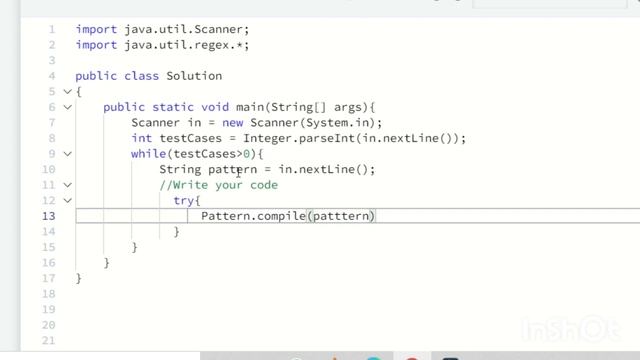Click the closing brace on line 15
The image size is (640, 360).
[x=135, y=247]
